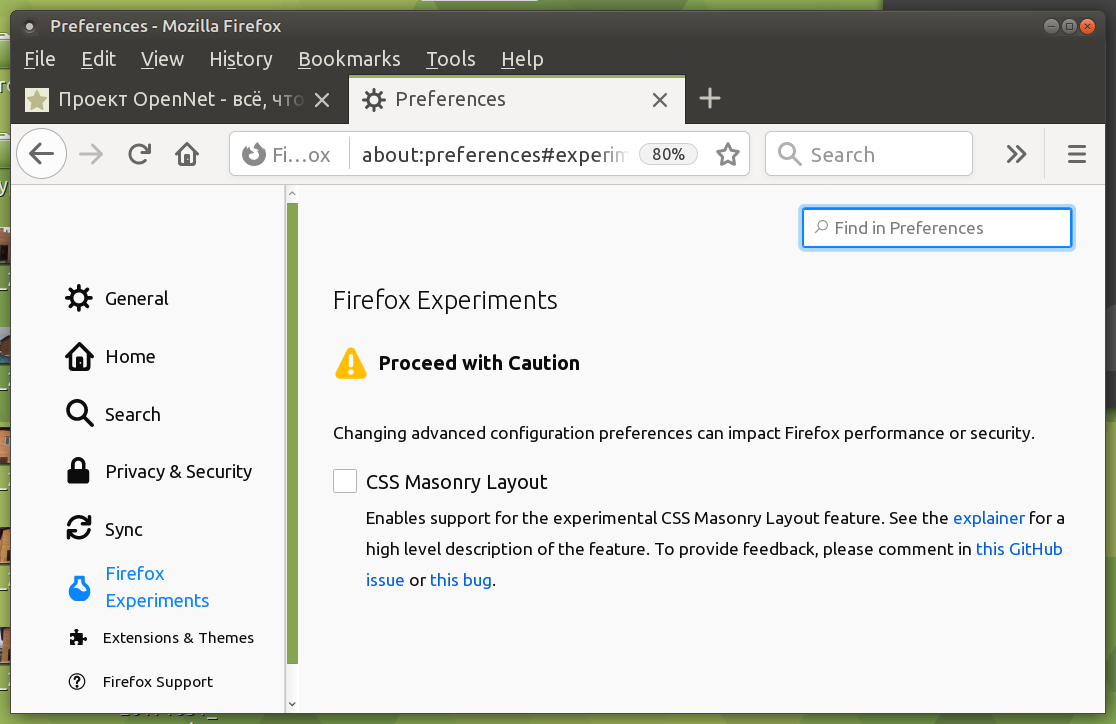The image size is (1116, 724).
Task: Open Extensions & Themes
Action: pyautogui.click(x=178, y=638)
